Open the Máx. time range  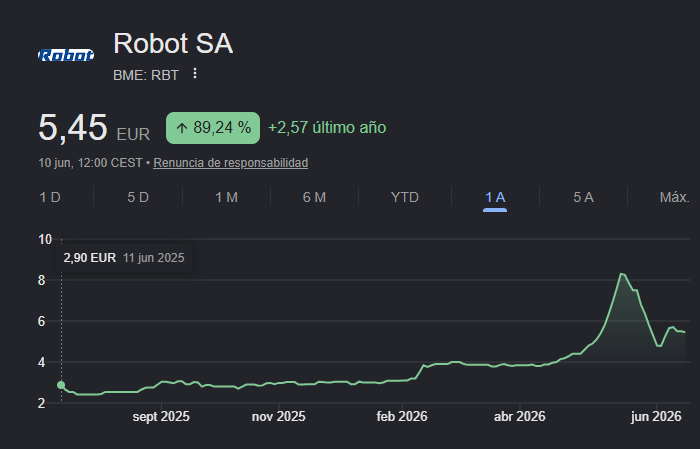pos(675,197)
